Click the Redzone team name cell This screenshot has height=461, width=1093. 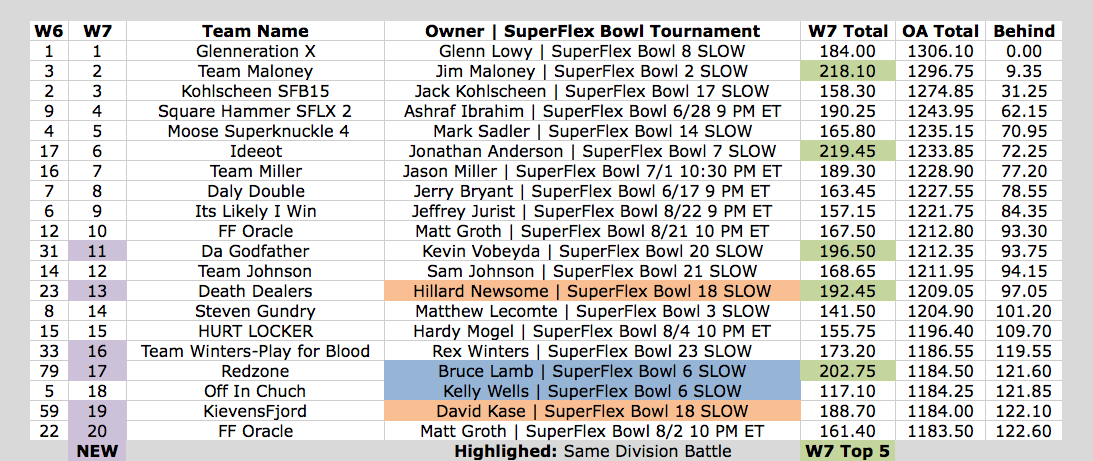[255, 371]
